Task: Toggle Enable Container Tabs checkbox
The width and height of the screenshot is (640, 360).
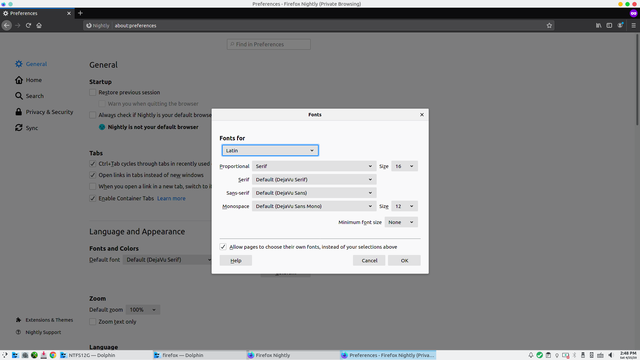Action: (93, 198)
